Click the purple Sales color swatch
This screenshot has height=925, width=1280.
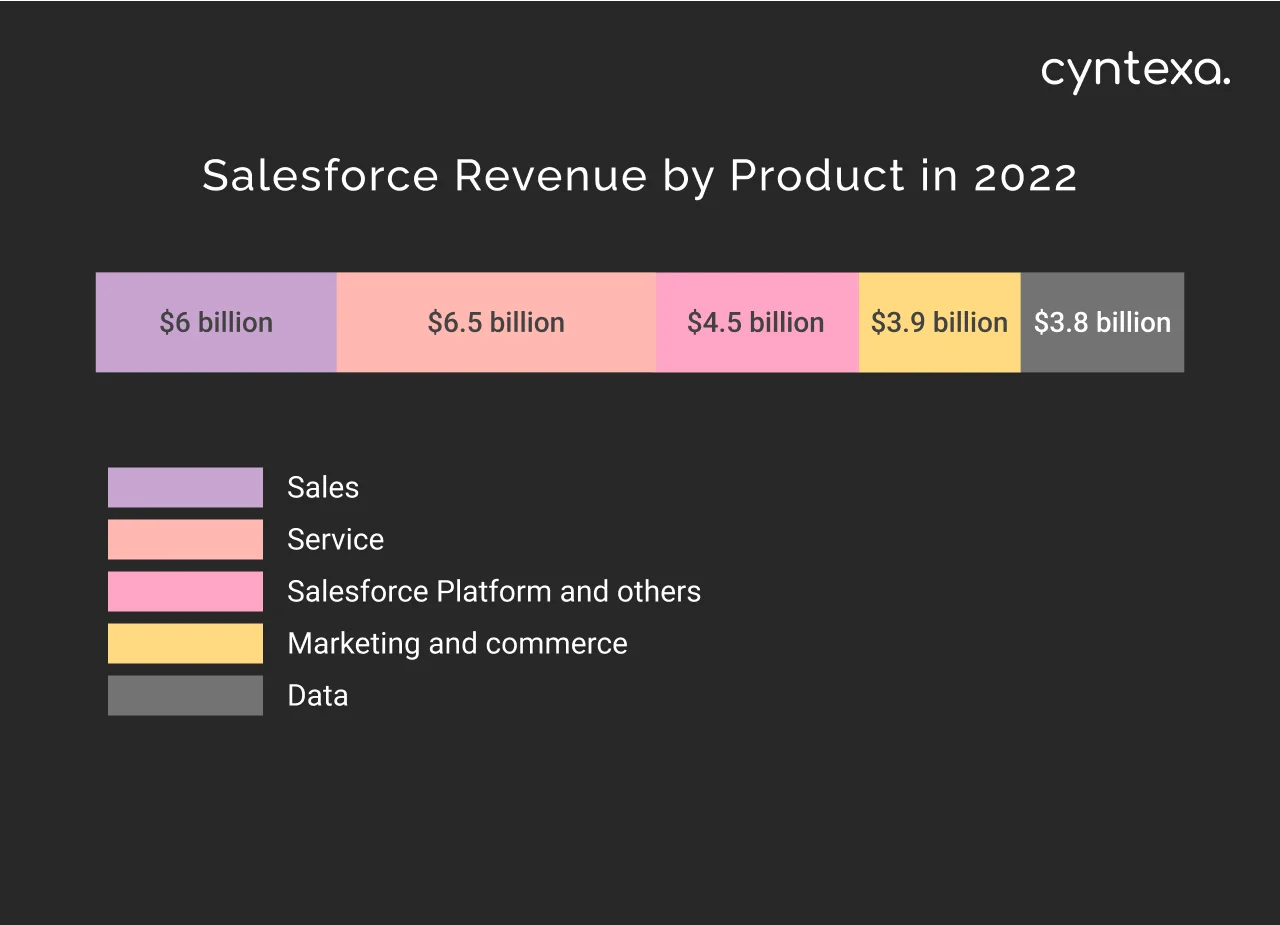pyautogui.click(x=185, y=487)
